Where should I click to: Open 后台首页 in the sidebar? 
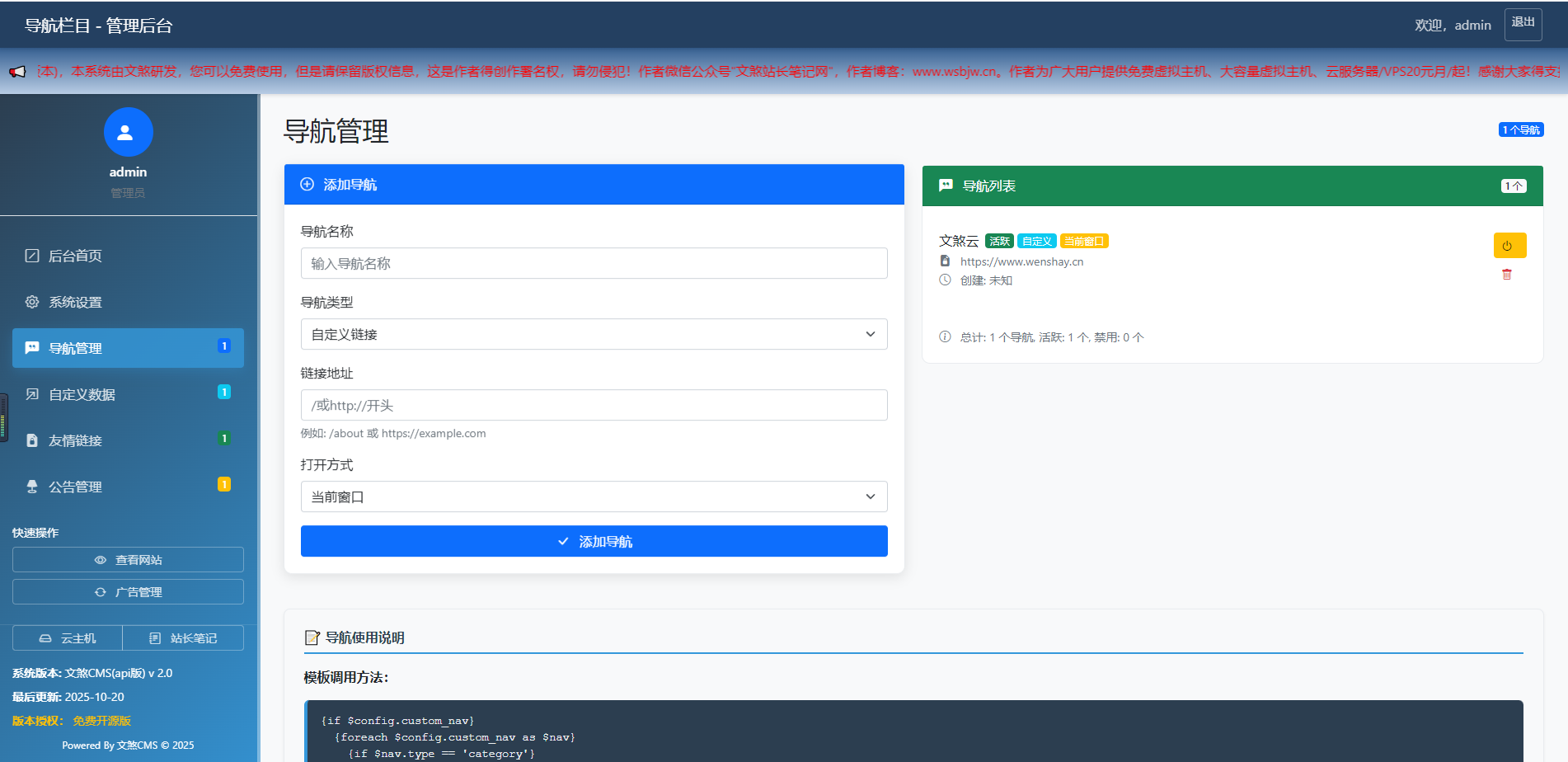[75, 256]
